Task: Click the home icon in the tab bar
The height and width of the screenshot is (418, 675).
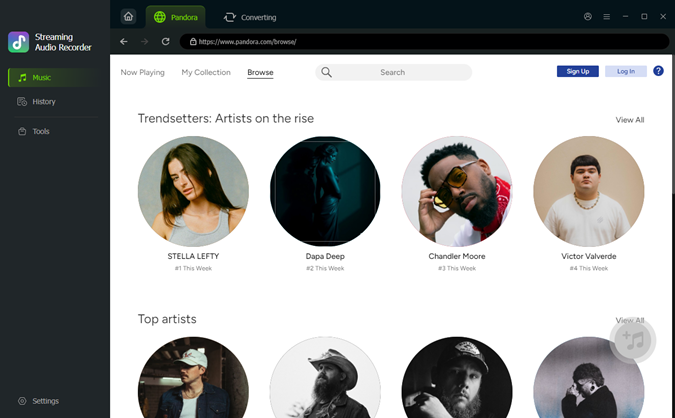Action: coord(128,17)
